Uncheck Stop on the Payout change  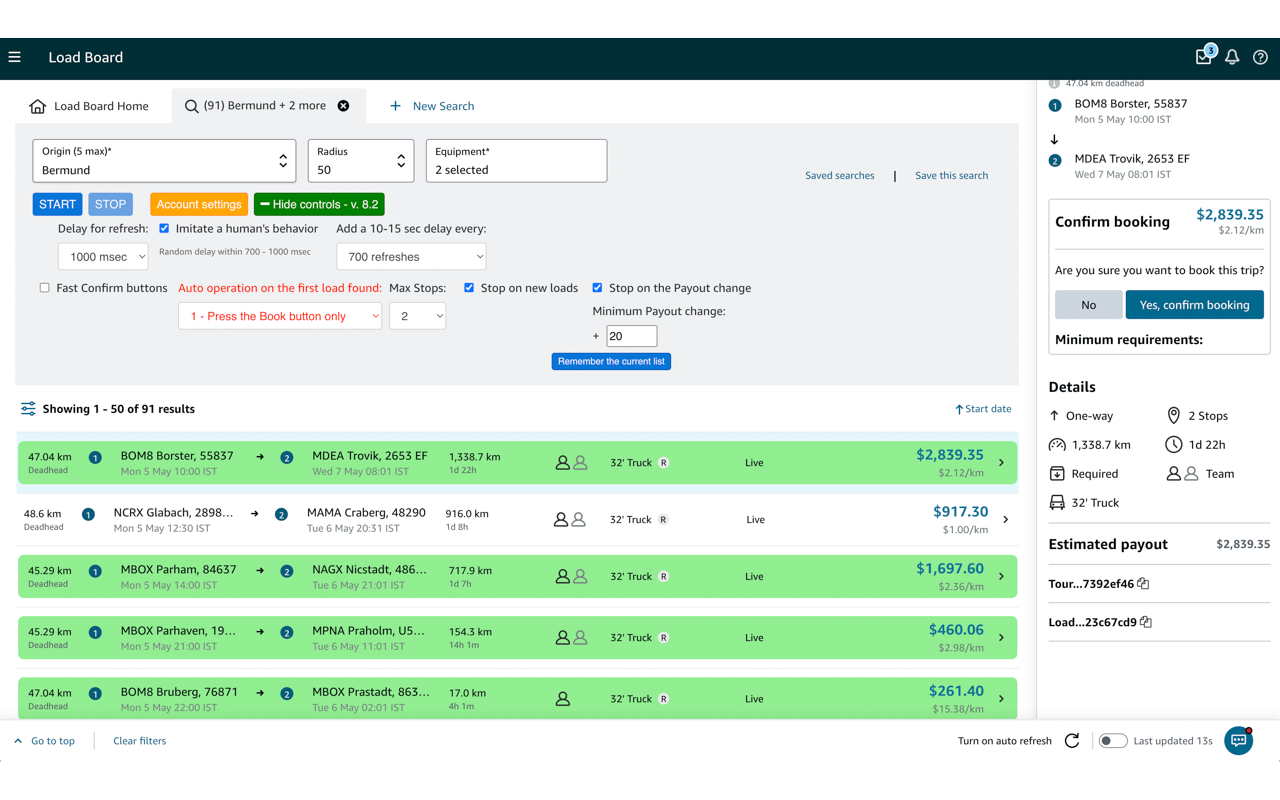pyautogui.click(x=597, y=288)
